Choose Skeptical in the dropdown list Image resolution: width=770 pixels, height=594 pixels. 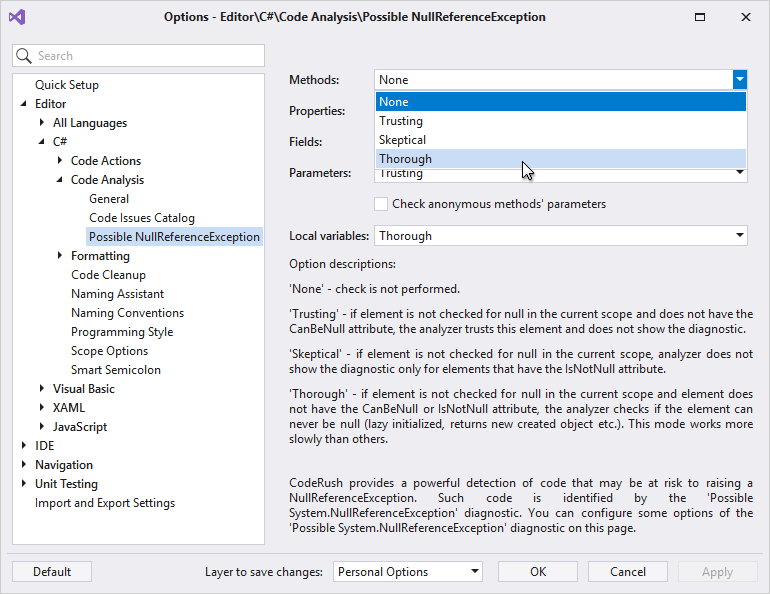pos(402,140)
